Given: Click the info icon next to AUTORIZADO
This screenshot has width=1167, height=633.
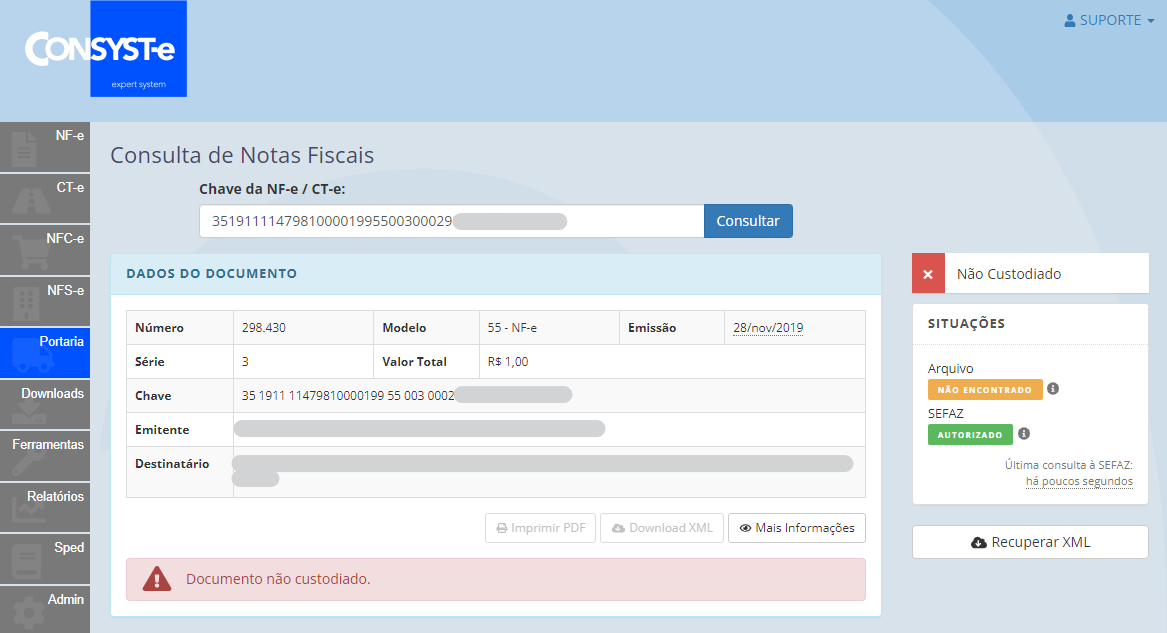Looking at the screenshot, I should [x=1024, y=434].
